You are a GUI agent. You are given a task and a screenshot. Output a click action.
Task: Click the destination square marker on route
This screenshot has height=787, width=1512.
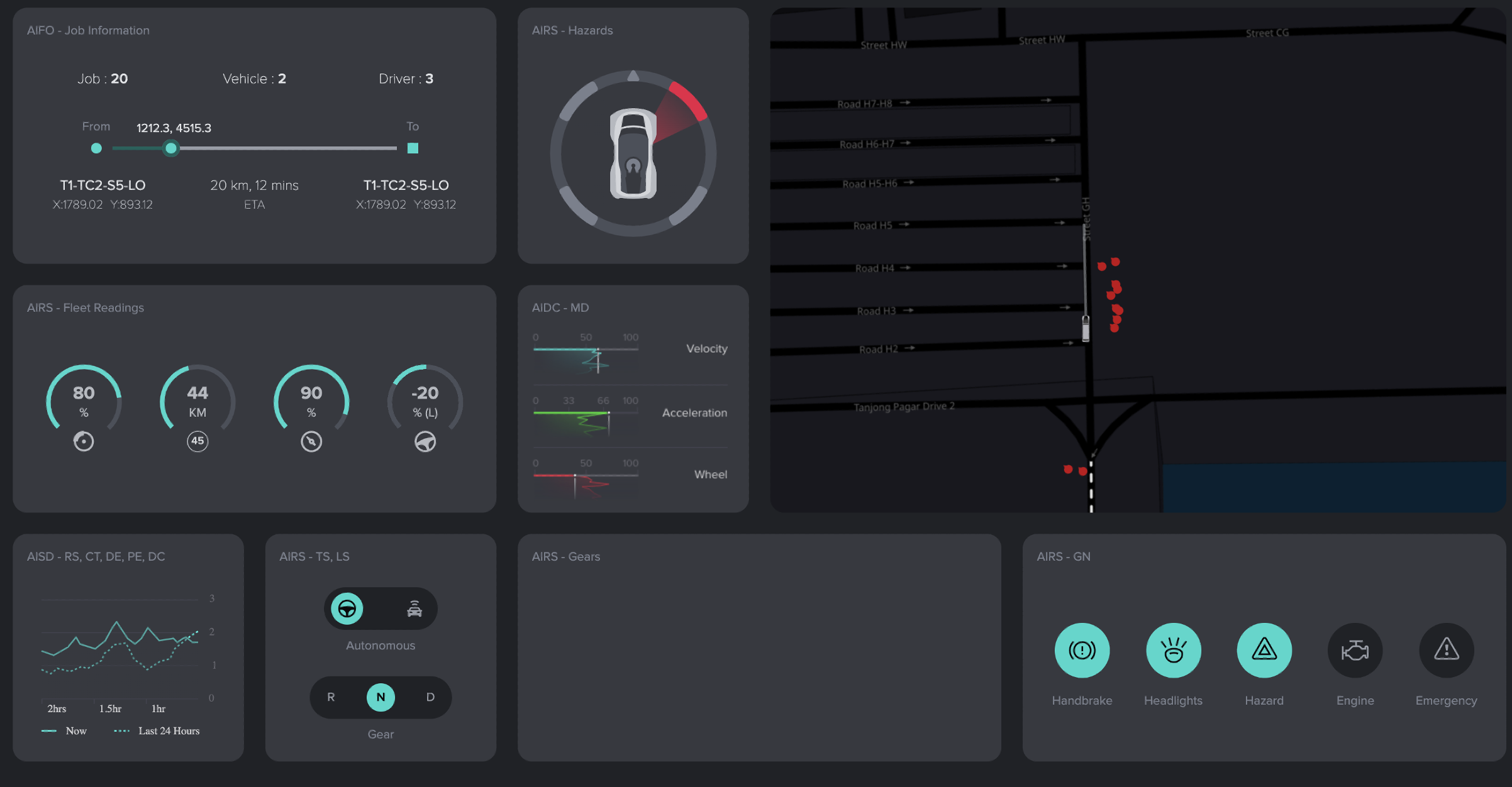tap(413, 148)
